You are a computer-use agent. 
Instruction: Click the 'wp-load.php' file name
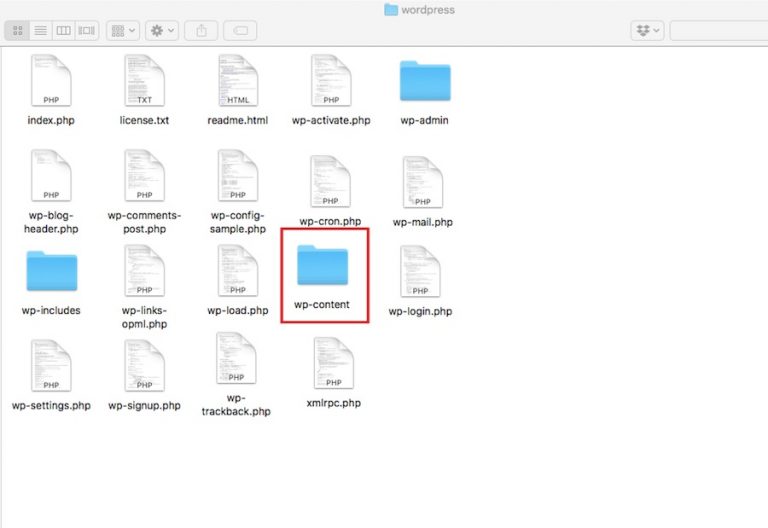click(238, 311)
